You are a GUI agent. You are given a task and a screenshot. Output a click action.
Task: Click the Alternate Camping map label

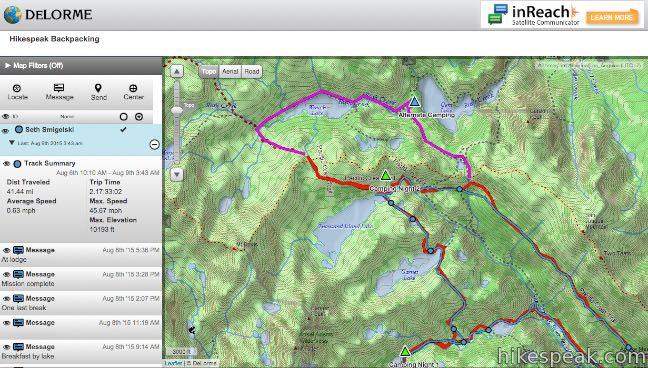pos(426,115)
